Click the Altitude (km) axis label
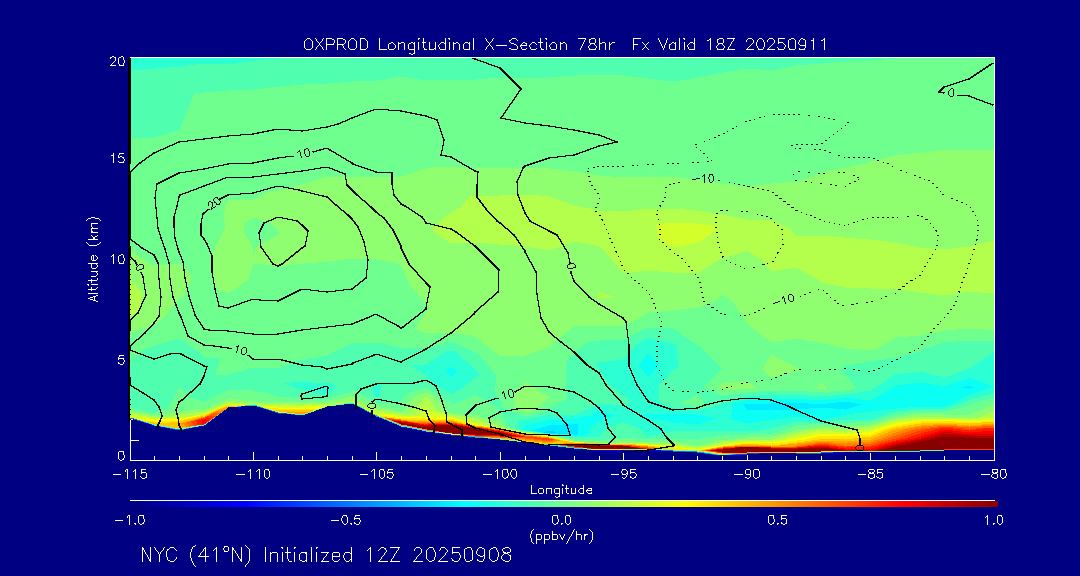1080x576 pixels. click(93, 258)
